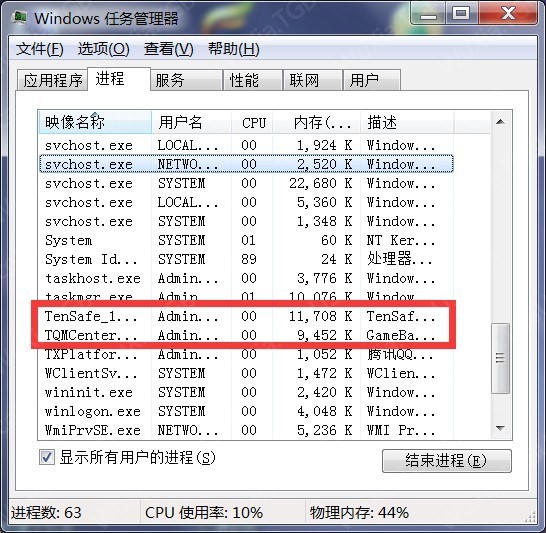This screenshot has height=533, width=546.
Task: Click CPU 使用率: 10% status entry
Action: pos(204,512)
